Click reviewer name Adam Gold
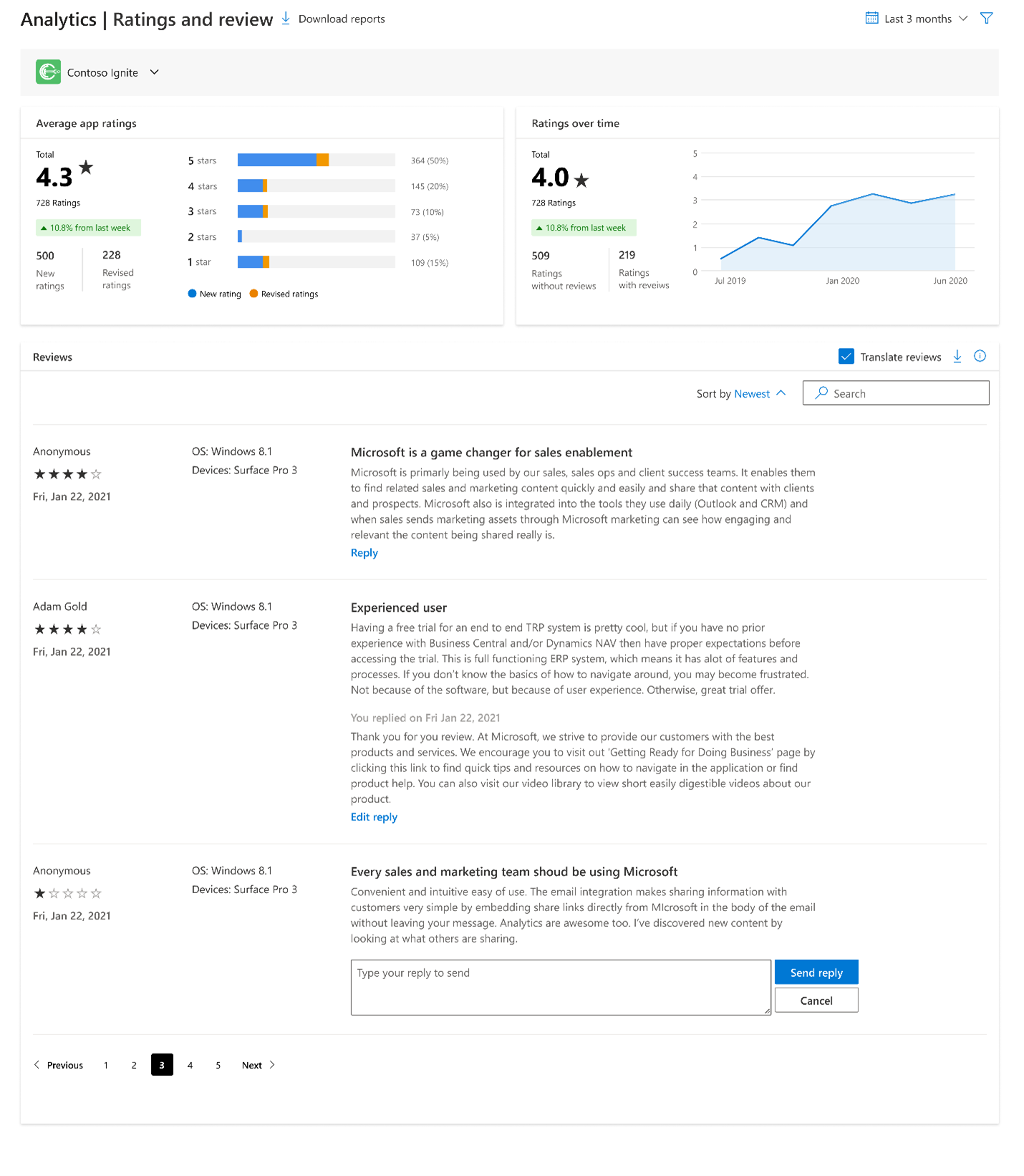Image resolution: width=1024 pixels, height=1176 pixels. pos(60,607)
